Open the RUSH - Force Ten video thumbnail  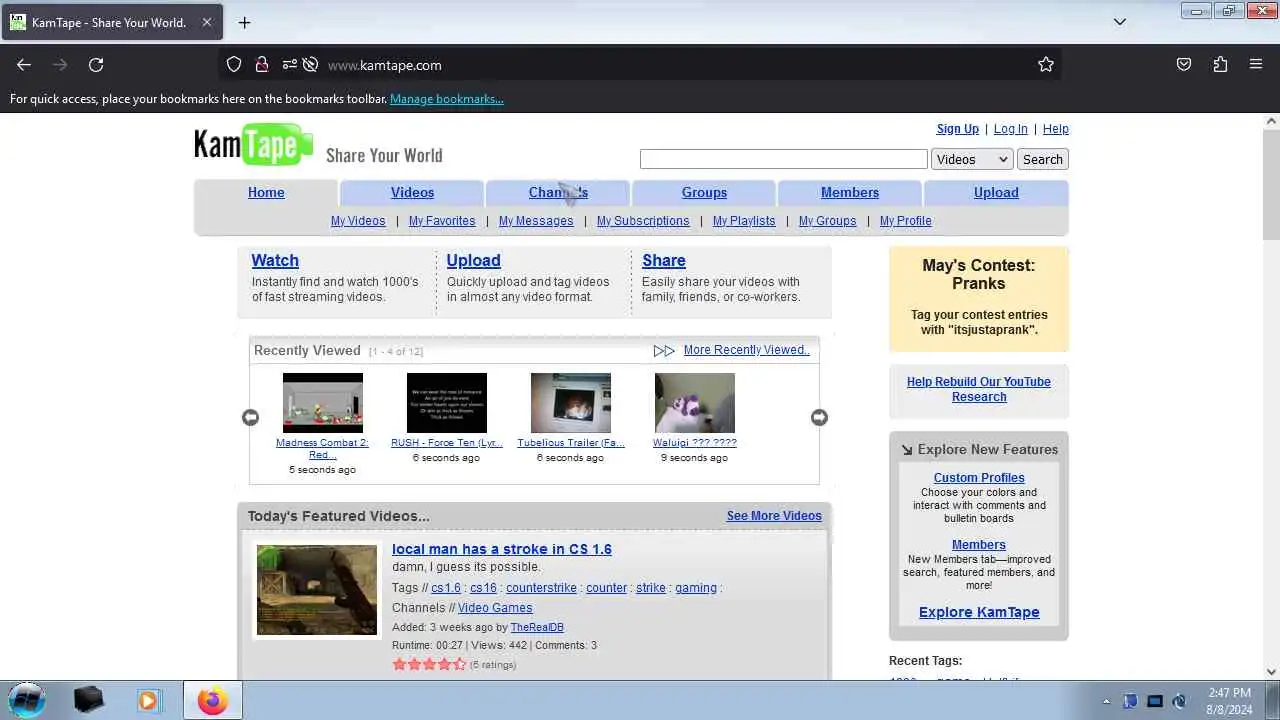[x=447, y=403]
